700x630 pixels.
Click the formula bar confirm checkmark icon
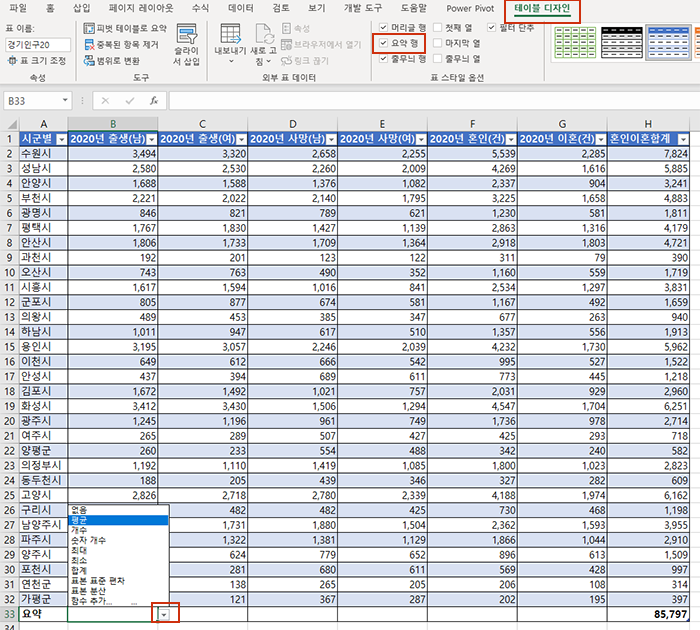pyautogui.click(x=130, y=101)
